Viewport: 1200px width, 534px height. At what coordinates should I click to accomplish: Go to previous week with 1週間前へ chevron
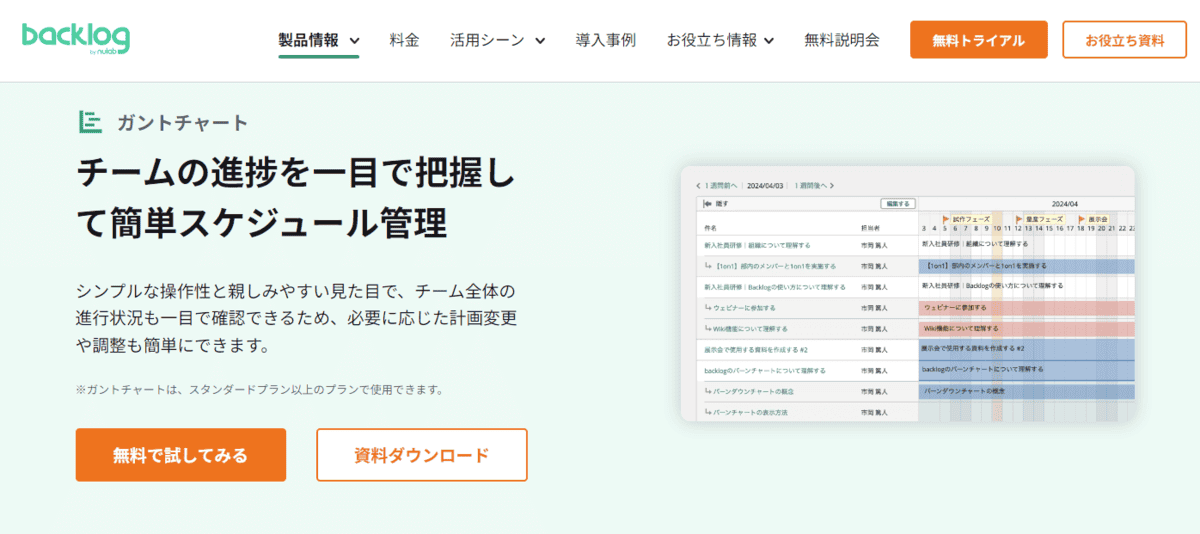click(699, 186)
